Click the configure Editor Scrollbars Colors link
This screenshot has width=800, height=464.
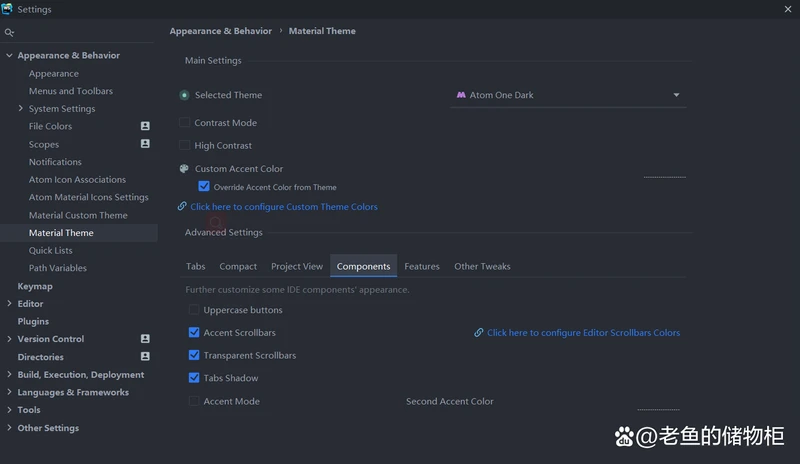pos(583,333)
